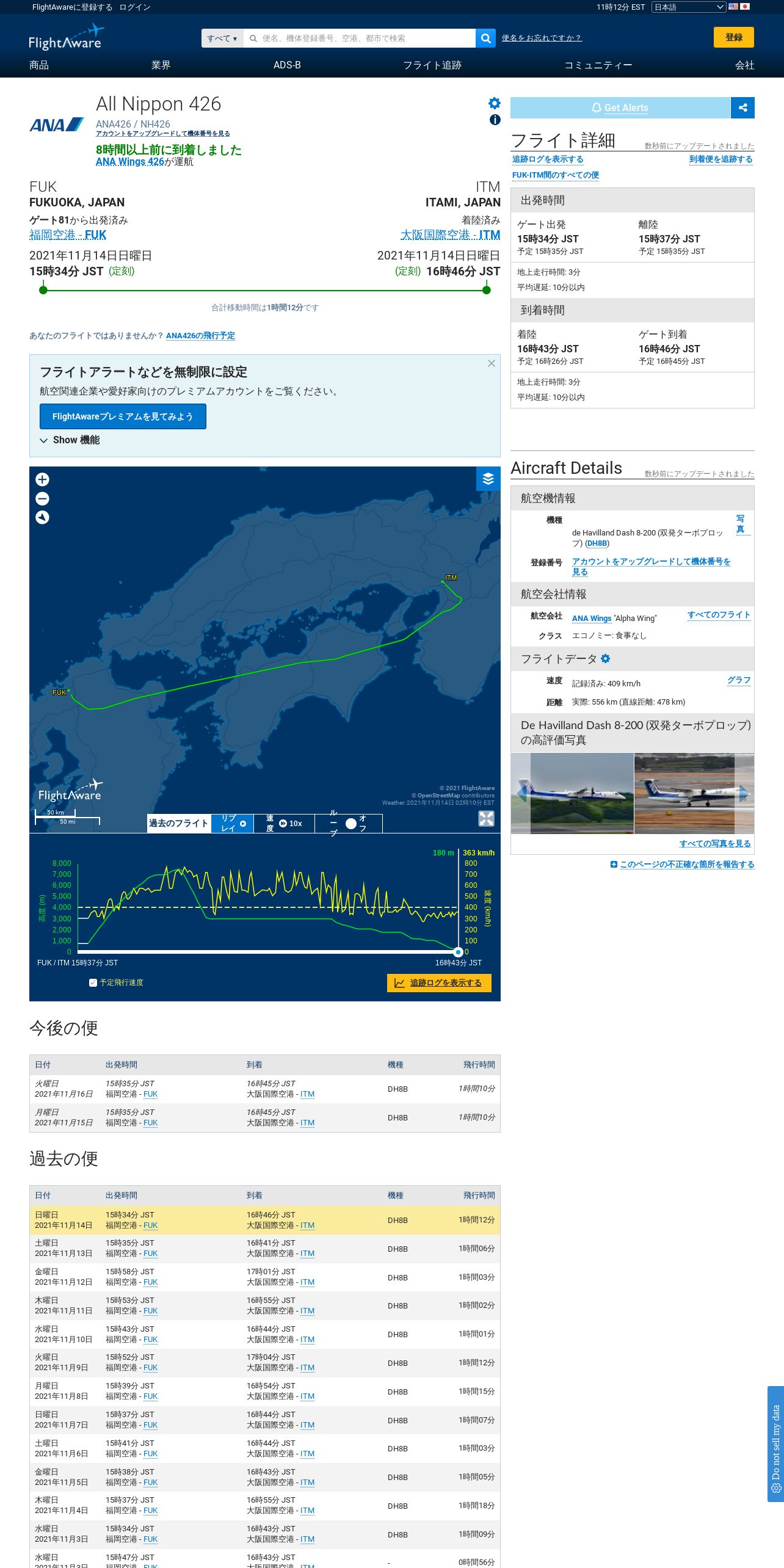The width and height of the screenshot is (784, 1568).
Task: Open the 商品 menu
Action: click(39, 65)
